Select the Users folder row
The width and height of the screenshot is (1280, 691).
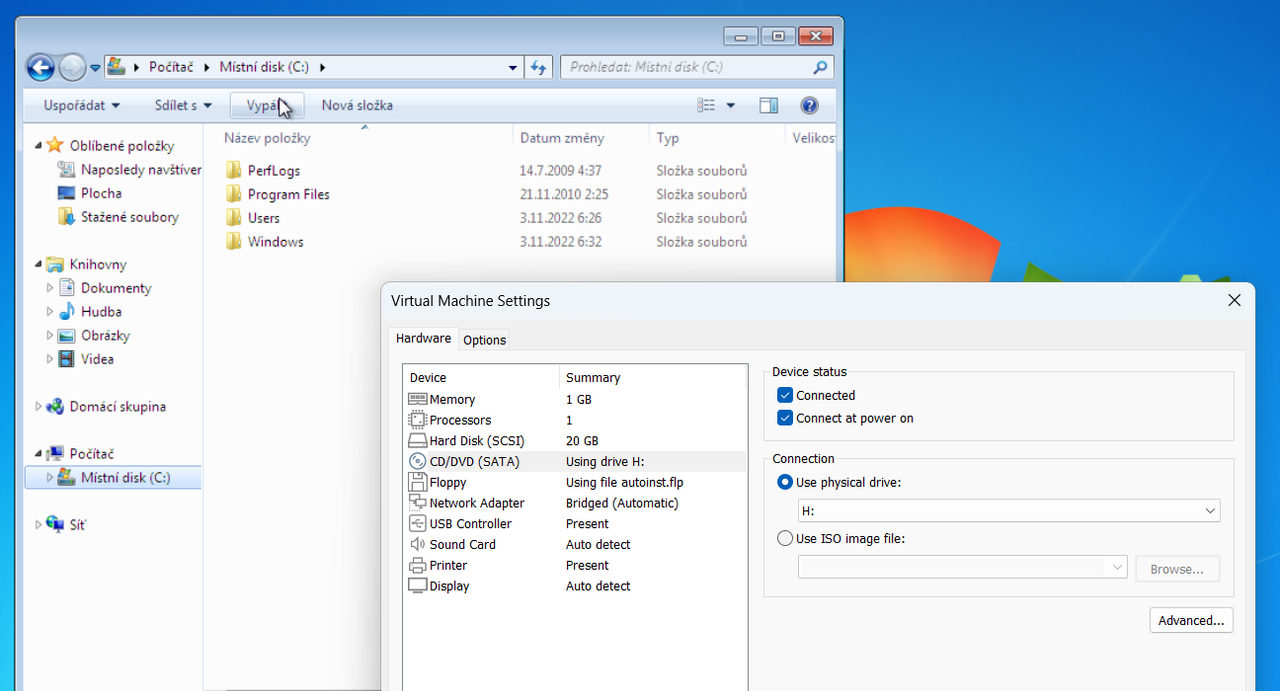(486, 218)
